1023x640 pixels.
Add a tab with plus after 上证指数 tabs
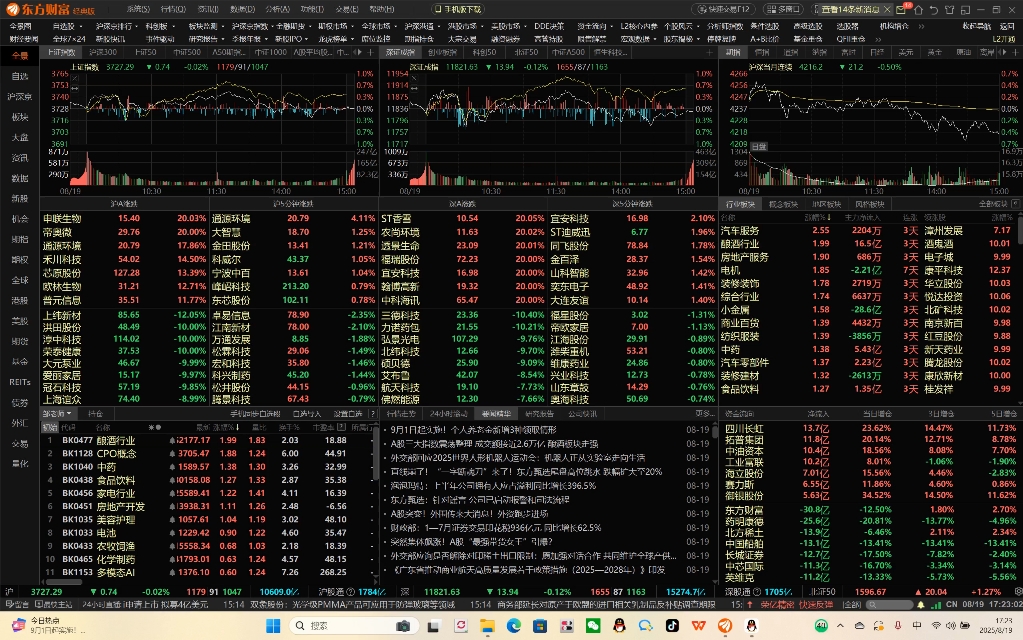(x=370, y=52)
